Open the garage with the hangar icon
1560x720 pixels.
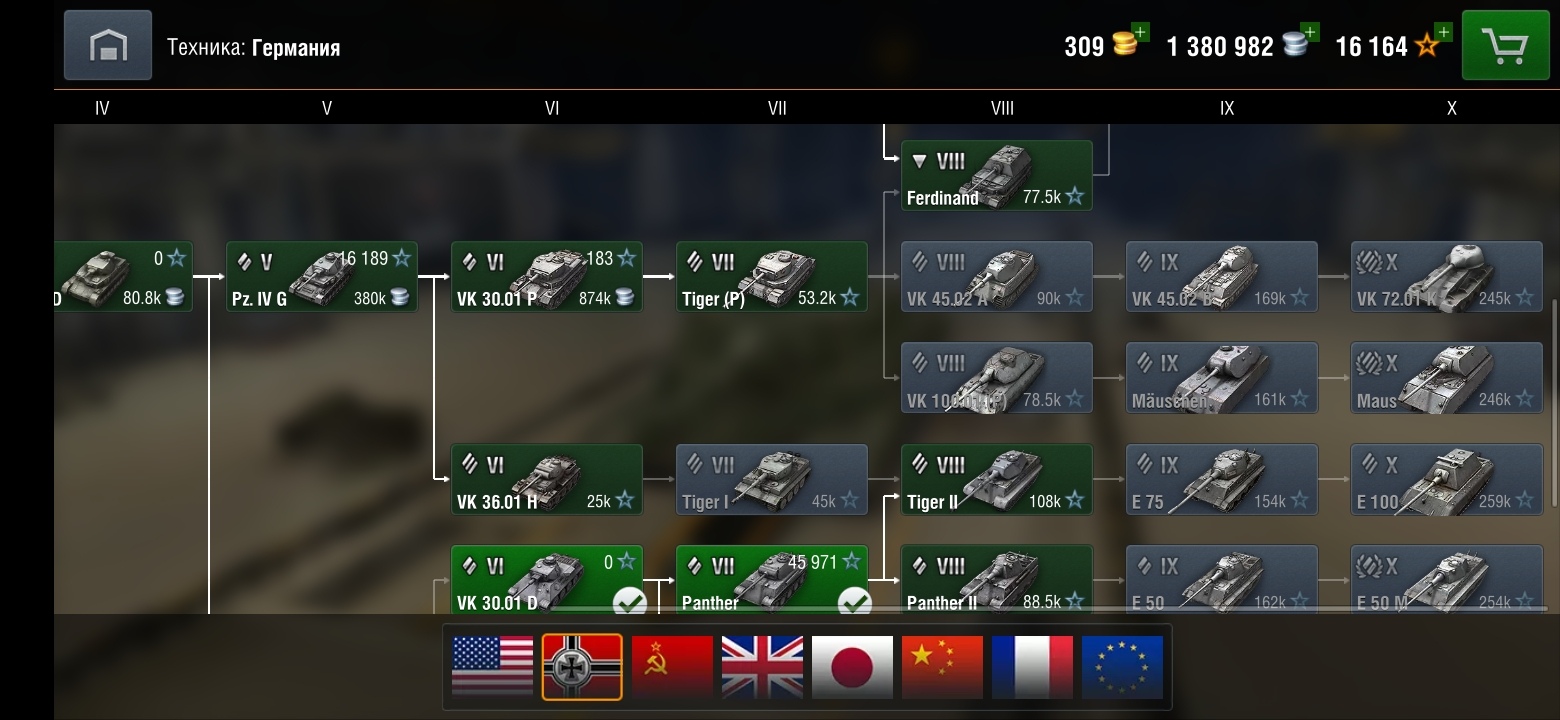(108, 45)
